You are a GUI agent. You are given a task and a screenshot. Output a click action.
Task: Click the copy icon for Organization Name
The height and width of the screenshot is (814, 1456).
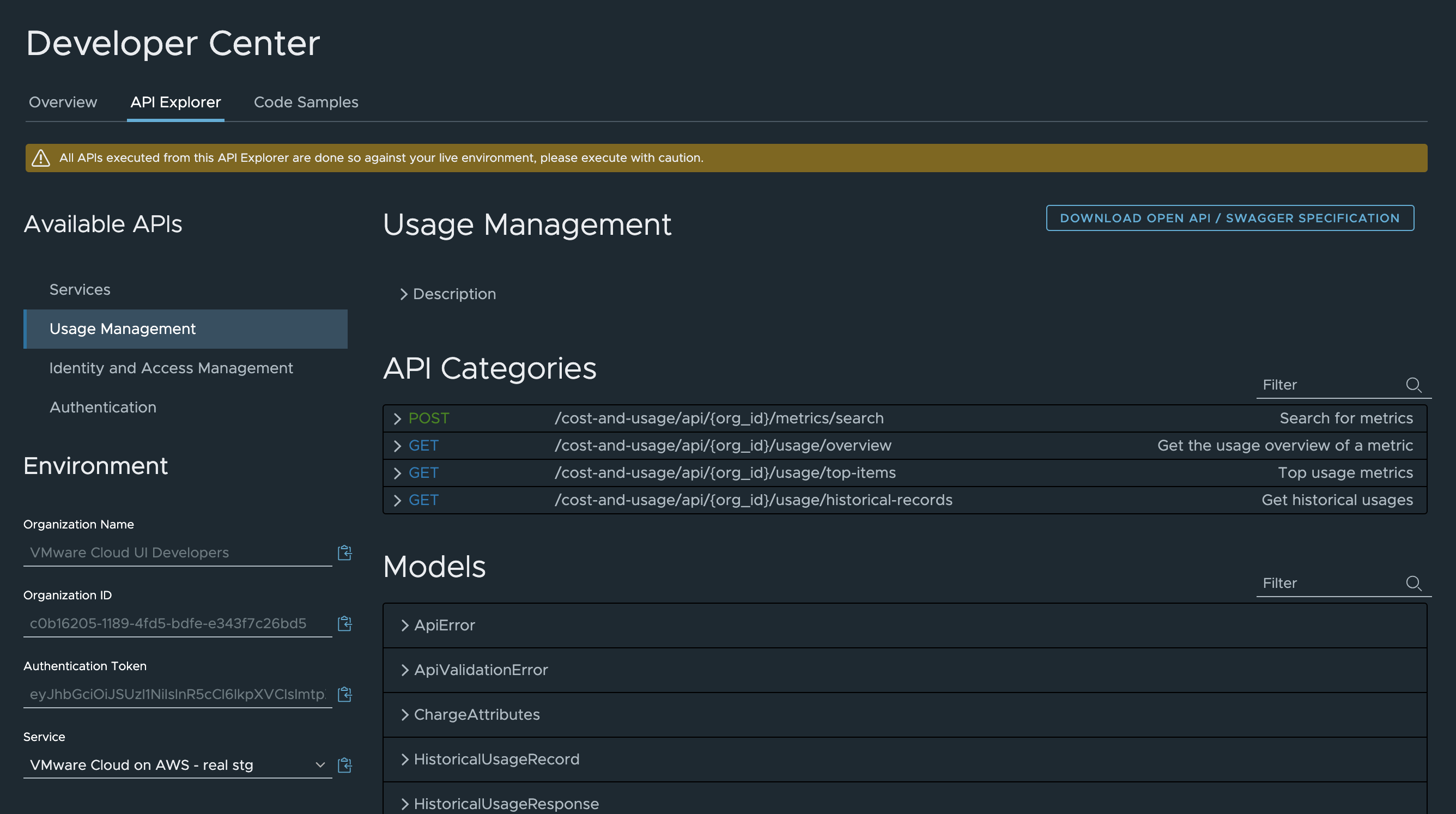(345, 551)
